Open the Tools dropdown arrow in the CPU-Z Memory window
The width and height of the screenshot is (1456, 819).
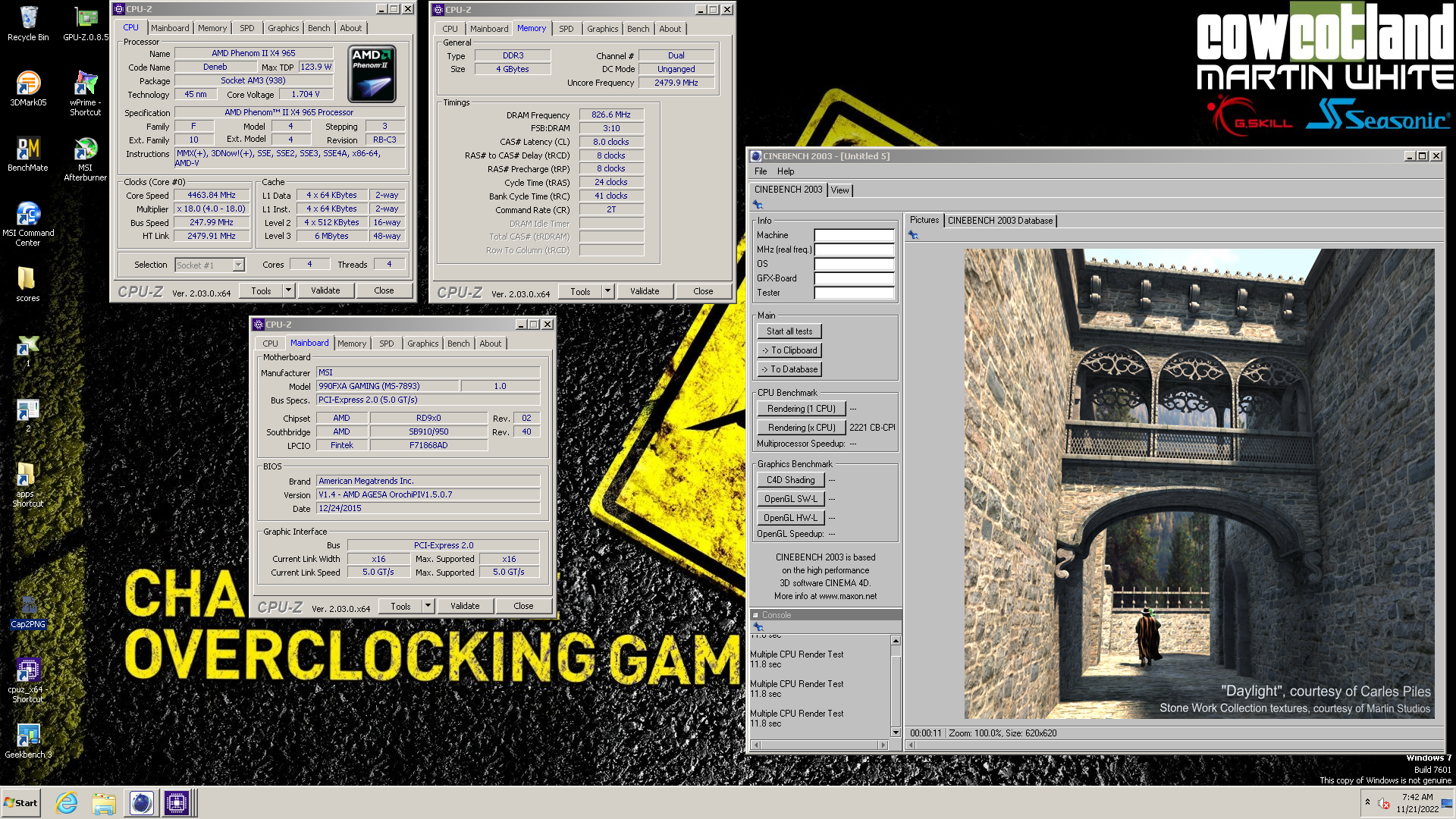pos(607,291)
